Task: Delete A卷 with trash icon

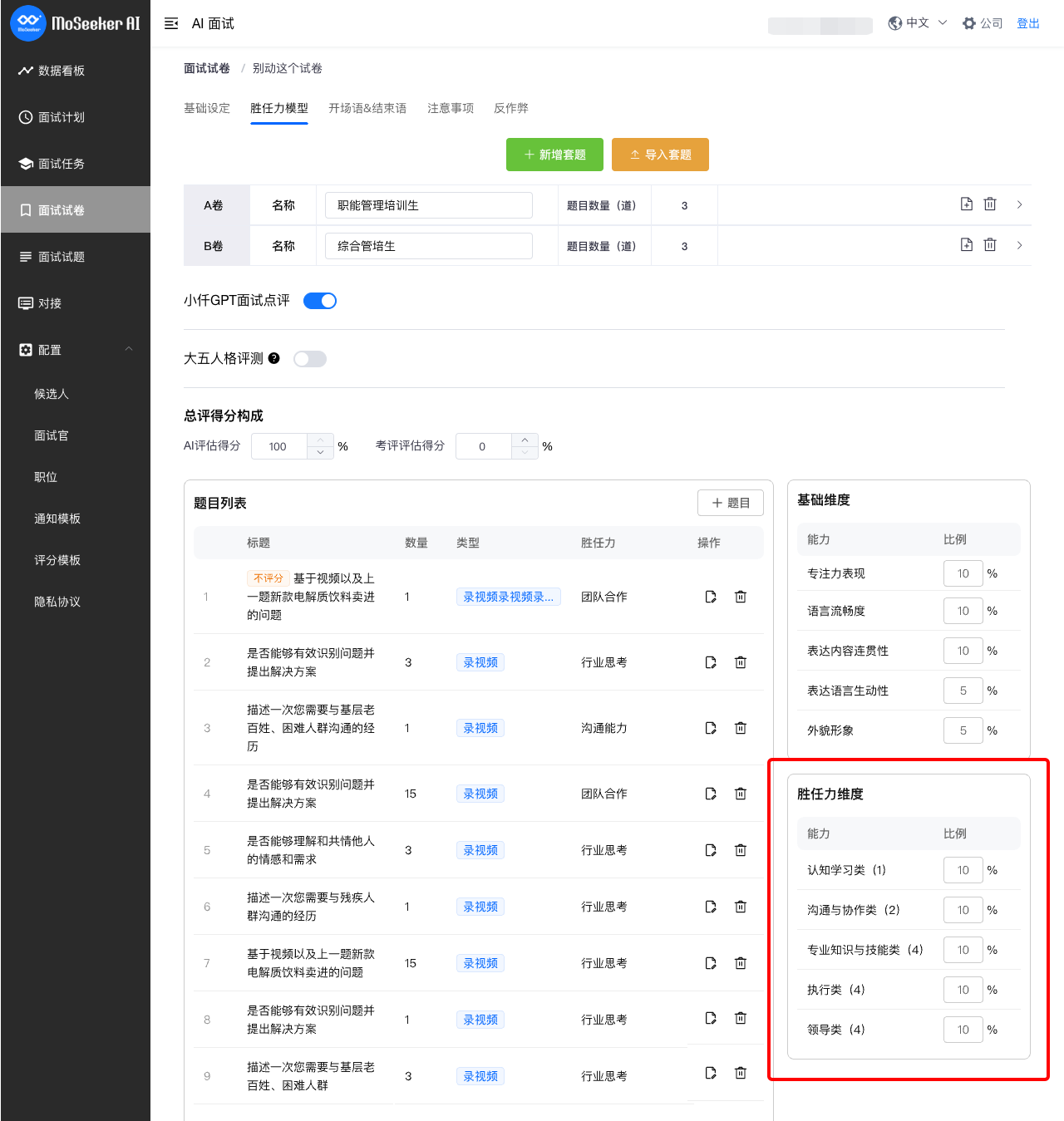Action: click(990, 204)
